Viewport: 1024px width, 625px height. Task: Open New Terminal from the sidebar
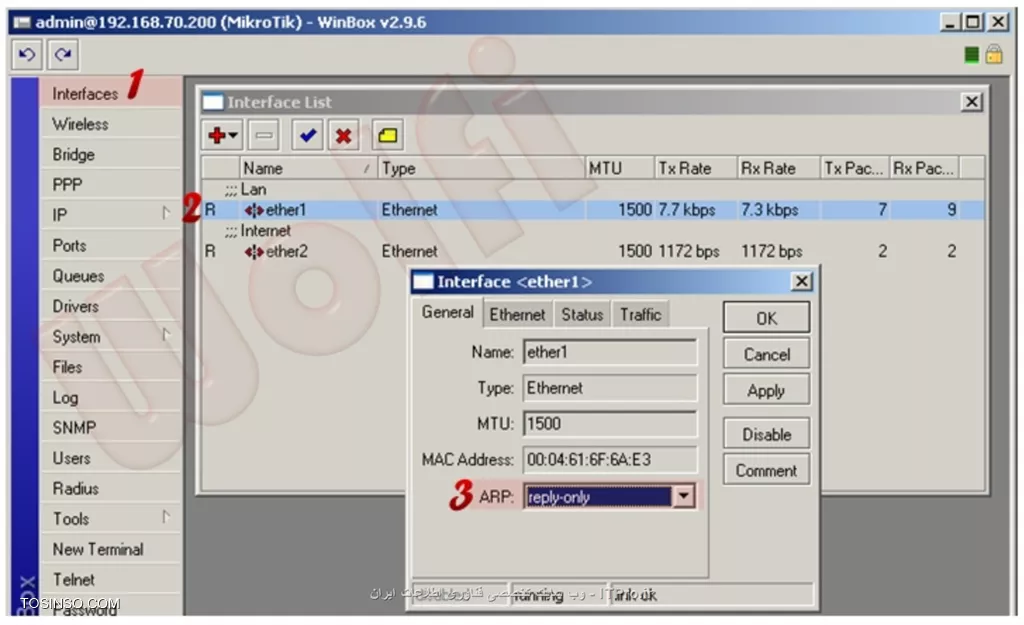point(111,549)
